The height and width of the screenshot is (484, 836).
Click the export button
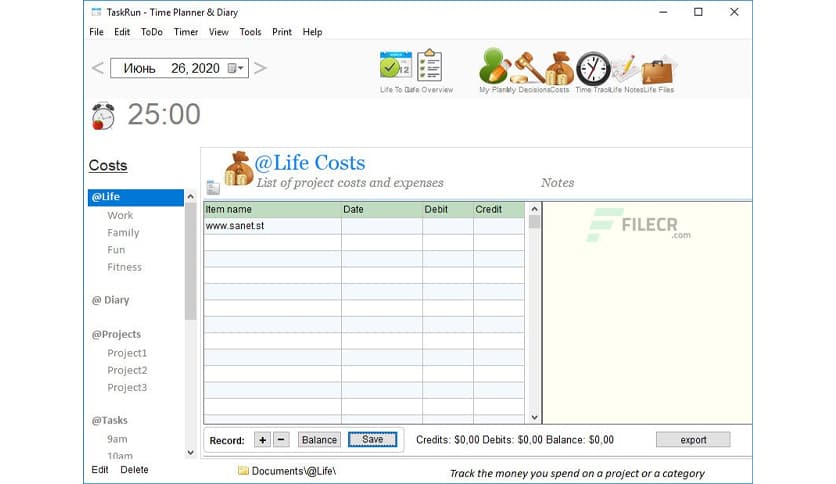tap(693, 440)
